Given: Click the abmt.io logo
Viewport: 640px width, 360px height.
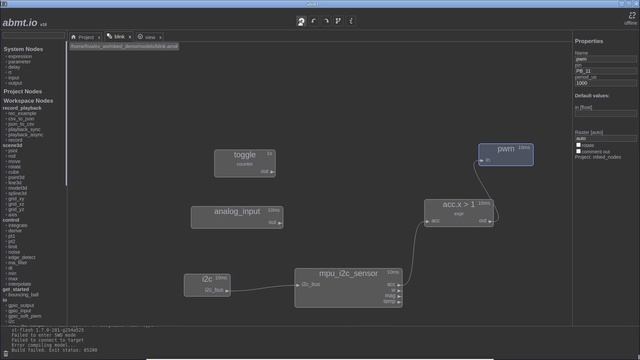Looking at the screenshot, I should (x=20, y=23).
